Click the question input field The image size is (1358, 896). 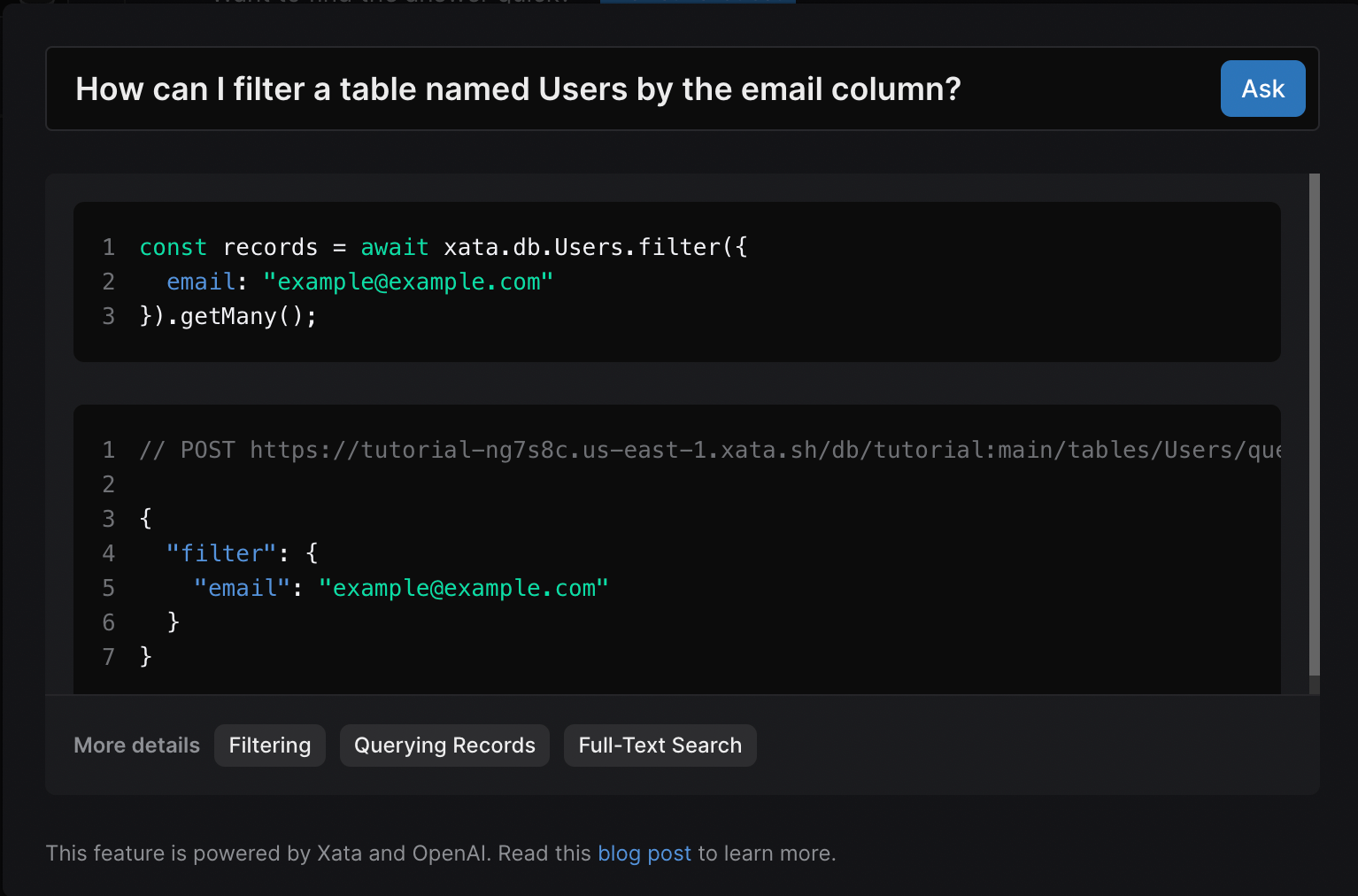click(x=620, y=89)
